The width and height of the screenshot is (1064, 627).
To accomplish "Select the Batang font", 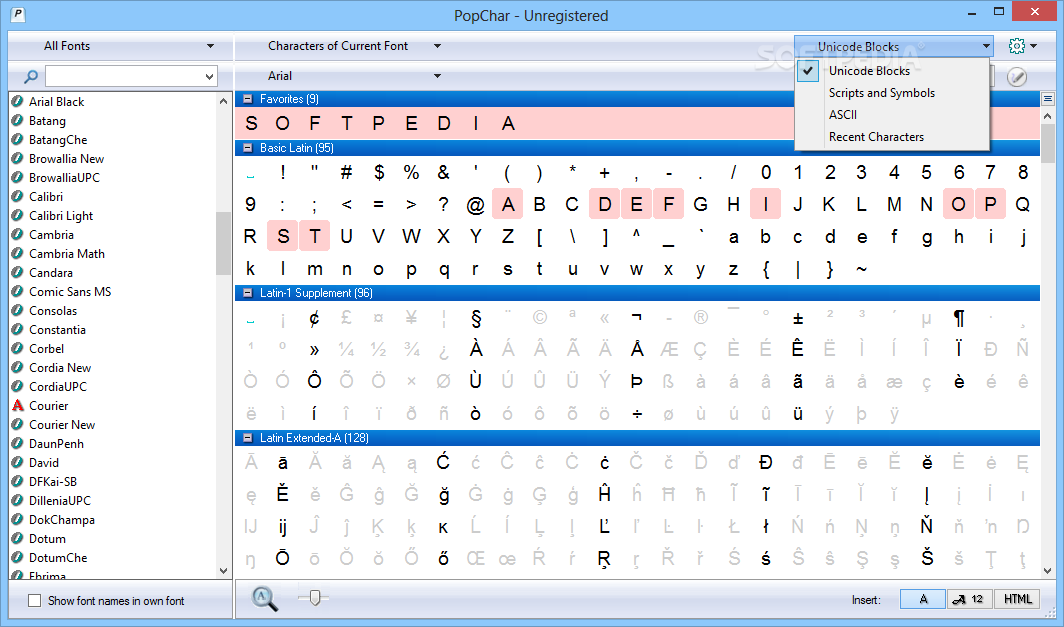I will point(47,121).
